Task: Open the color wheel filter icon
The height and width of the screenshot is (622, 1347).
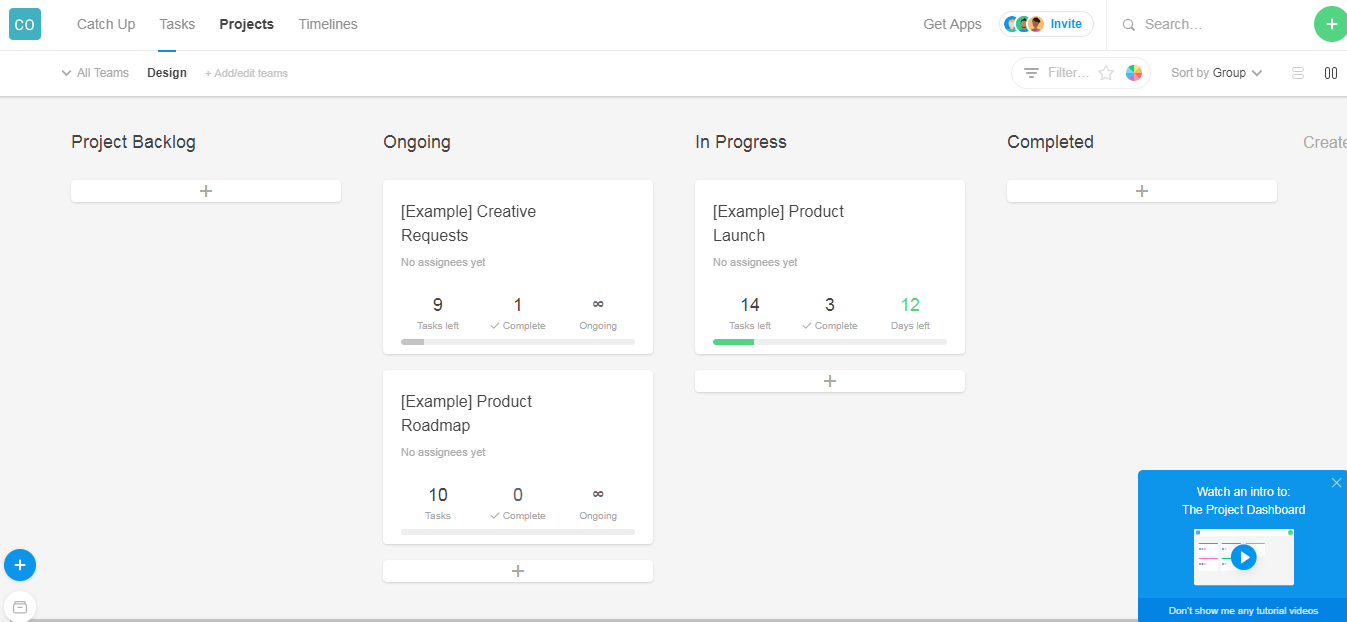Action: coord(1134,73)
